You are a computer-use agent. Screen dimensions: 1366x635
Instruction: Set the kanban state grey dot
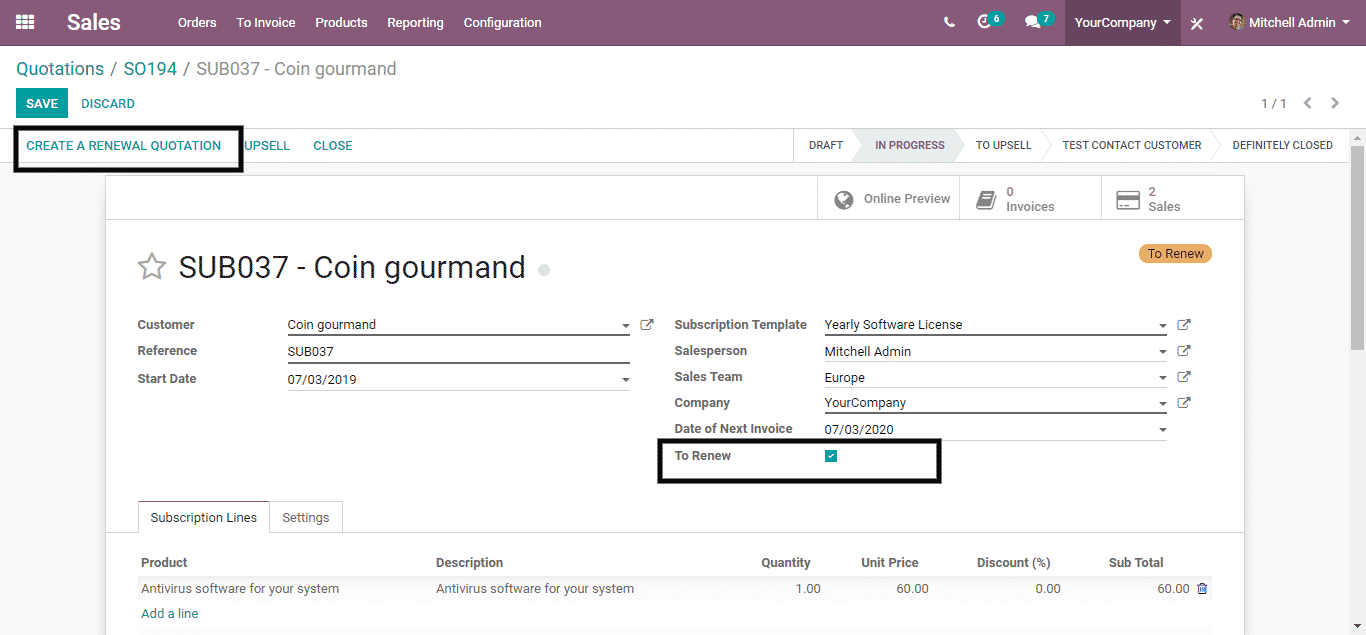point(544,270)
